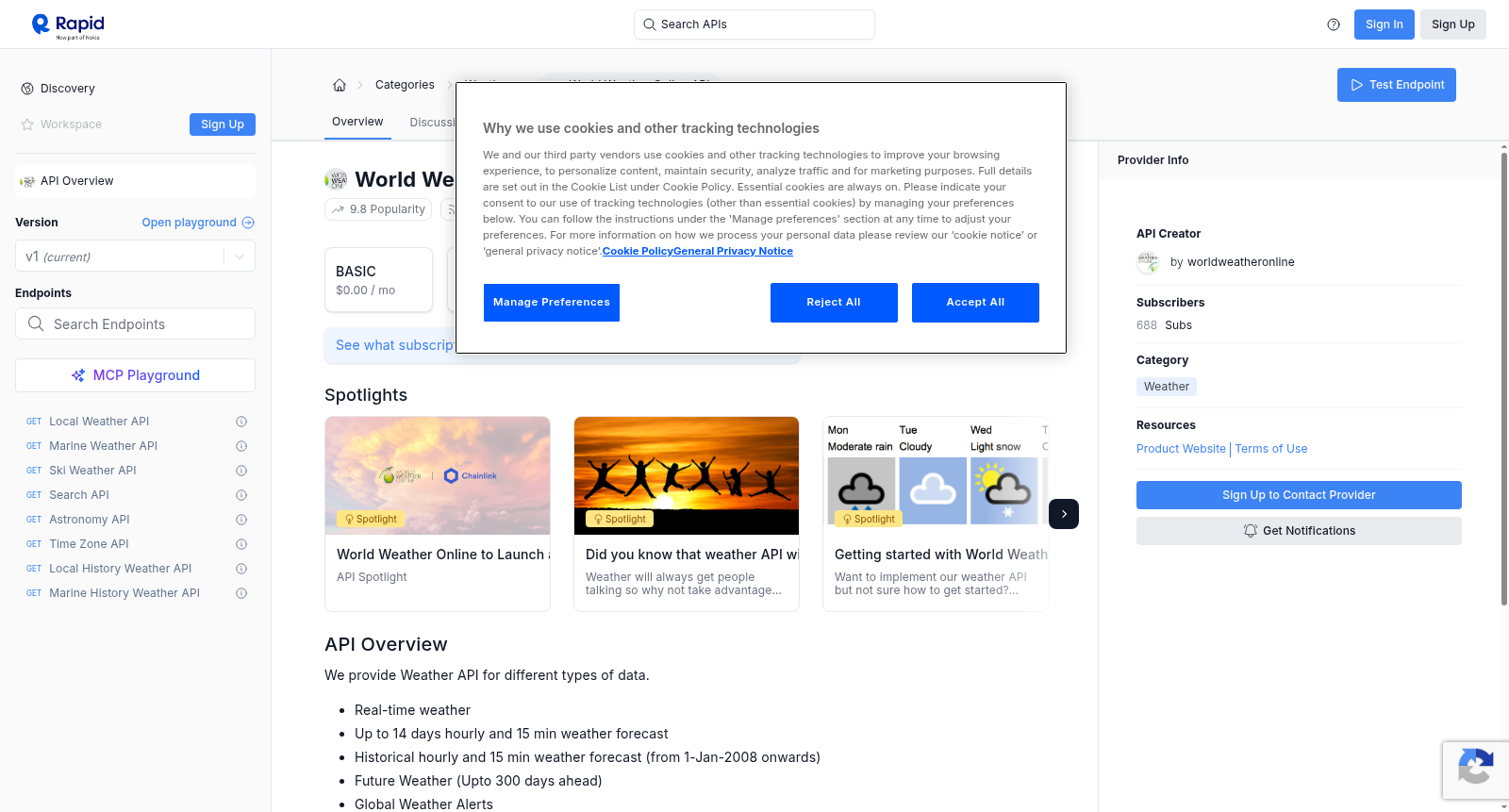Viewport: 1509px width, 812px height.
Task: Show info for Marine Weather API endpoint
Action: pyautogui.click(x=241, y=446)
